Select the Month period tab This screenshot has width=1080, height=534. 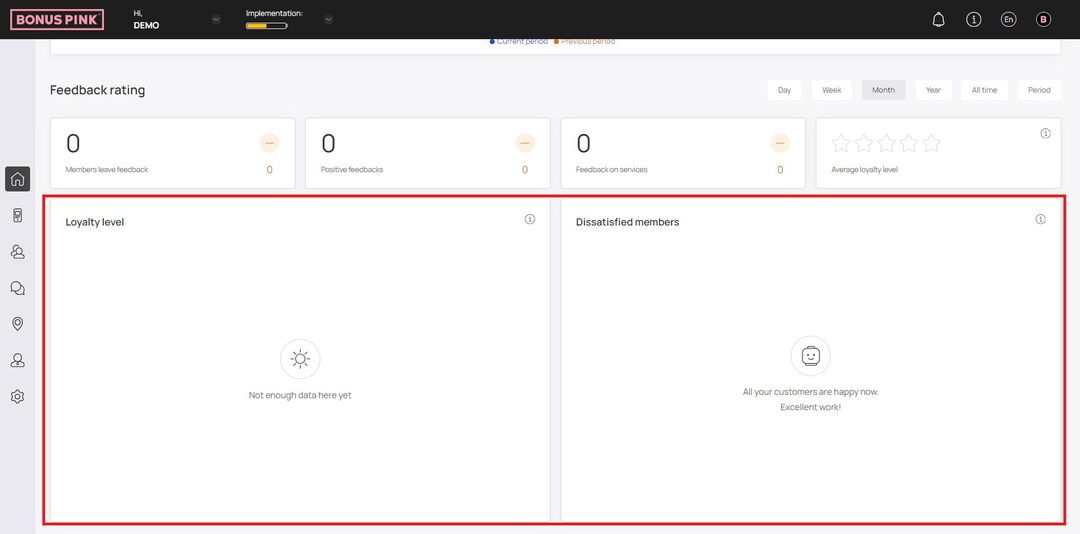884,90
